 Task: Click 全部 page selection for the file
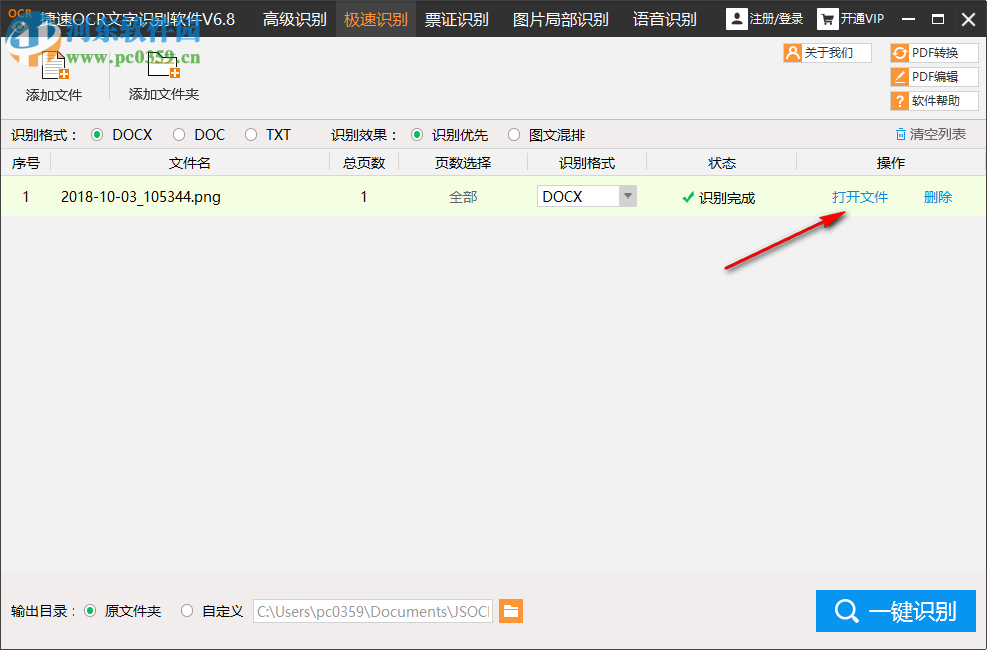(464, 196)
